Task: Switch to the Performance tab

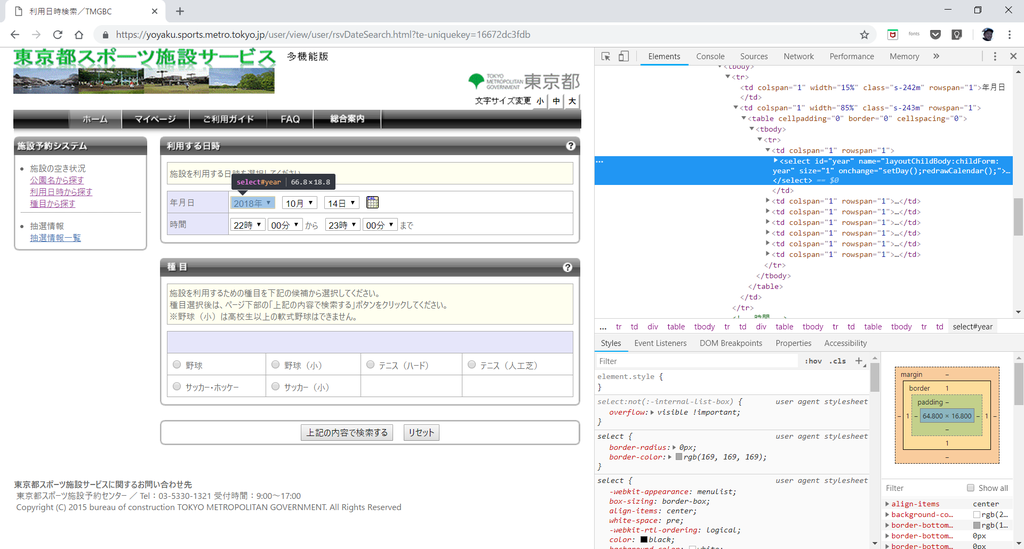Action: click(x=852, y=57)
